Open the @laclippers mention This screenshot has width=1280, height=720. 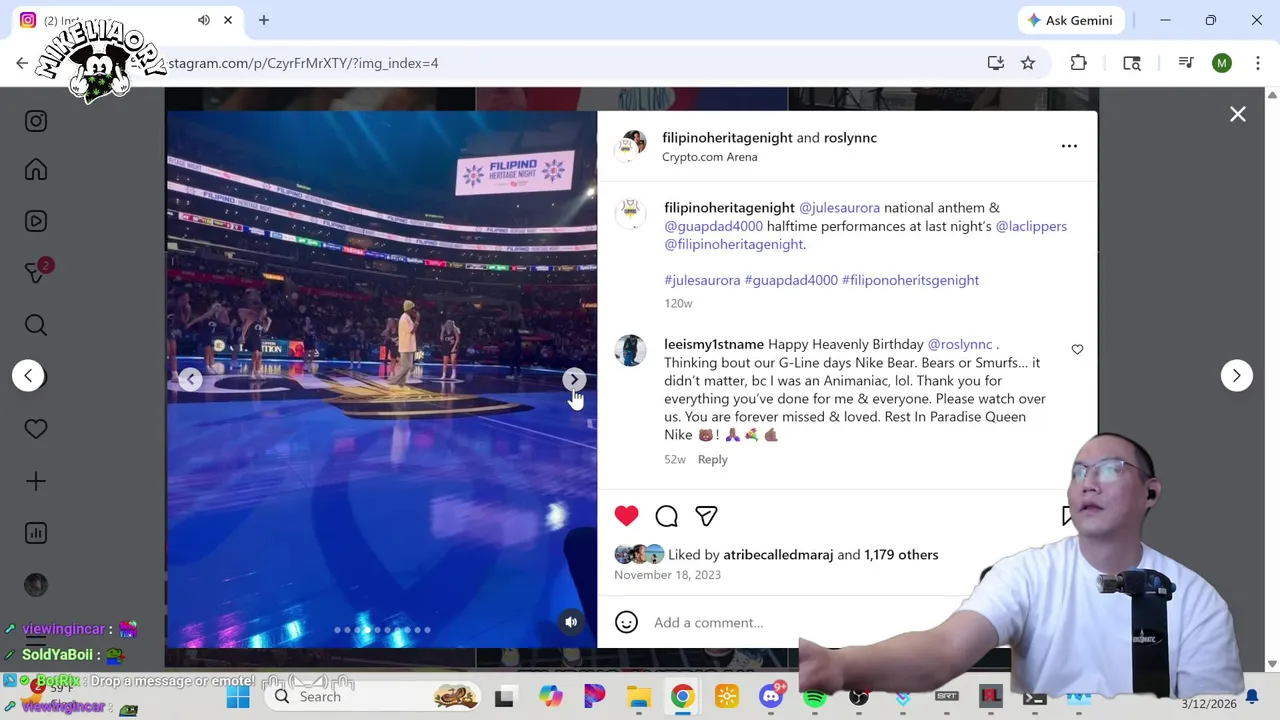tap(1031, 226)
